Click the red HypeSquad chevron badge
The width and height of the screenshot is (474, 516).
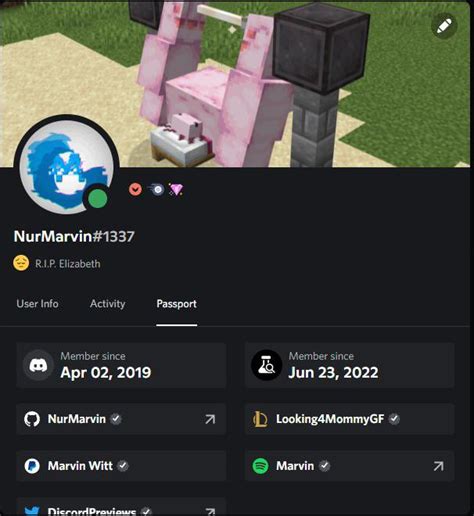point(135,190)
